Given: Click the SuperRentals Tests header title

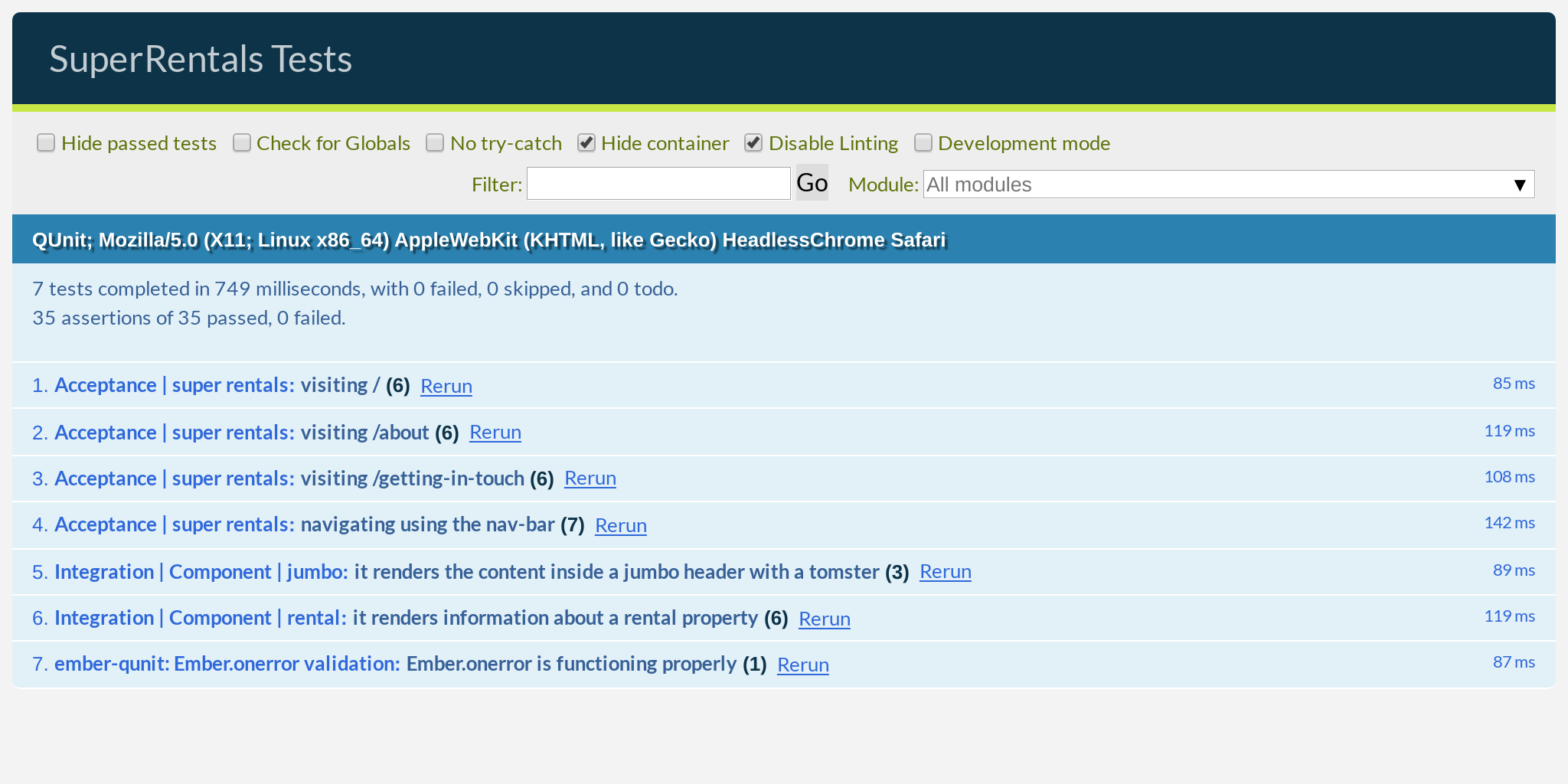Looking at the screenshot, I should tap(201, 59).
